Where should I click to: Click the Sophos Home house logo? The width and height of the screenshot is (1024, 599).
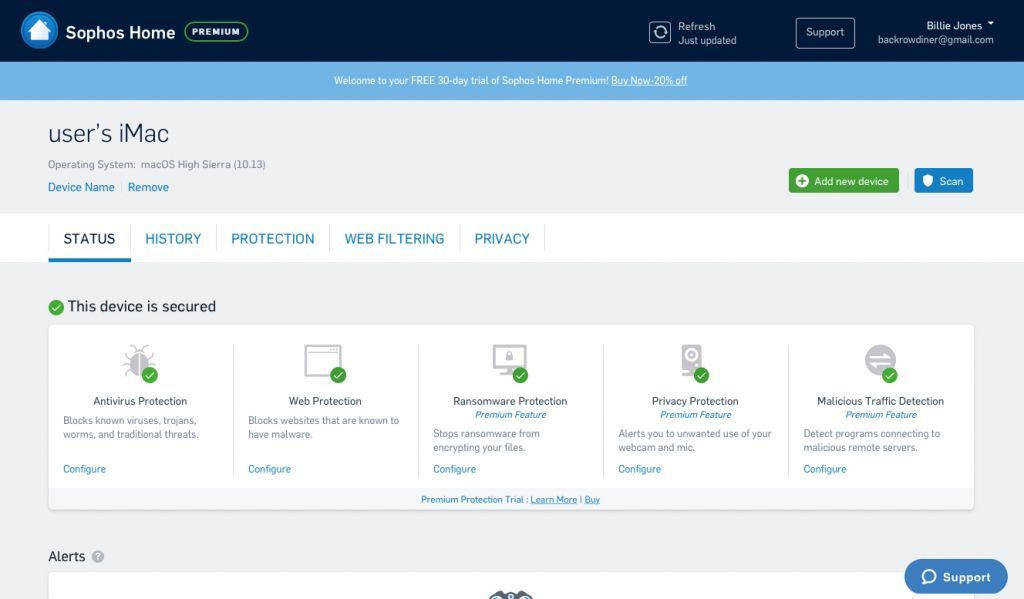tap(39, 31)
